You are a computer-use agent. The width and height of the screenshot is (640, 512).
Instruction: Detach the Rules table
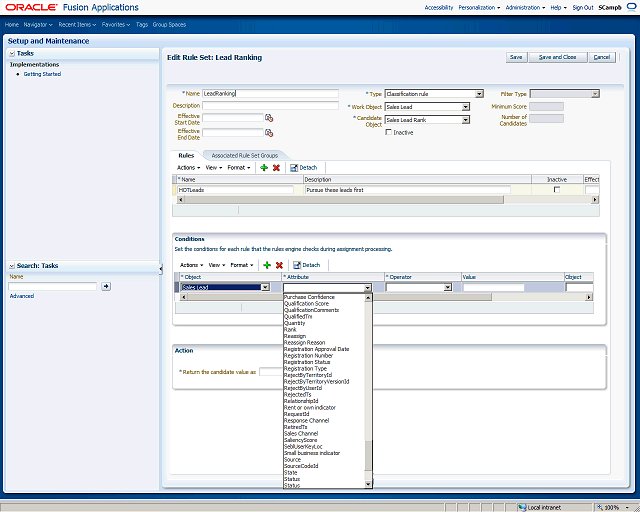pos(304,168)
